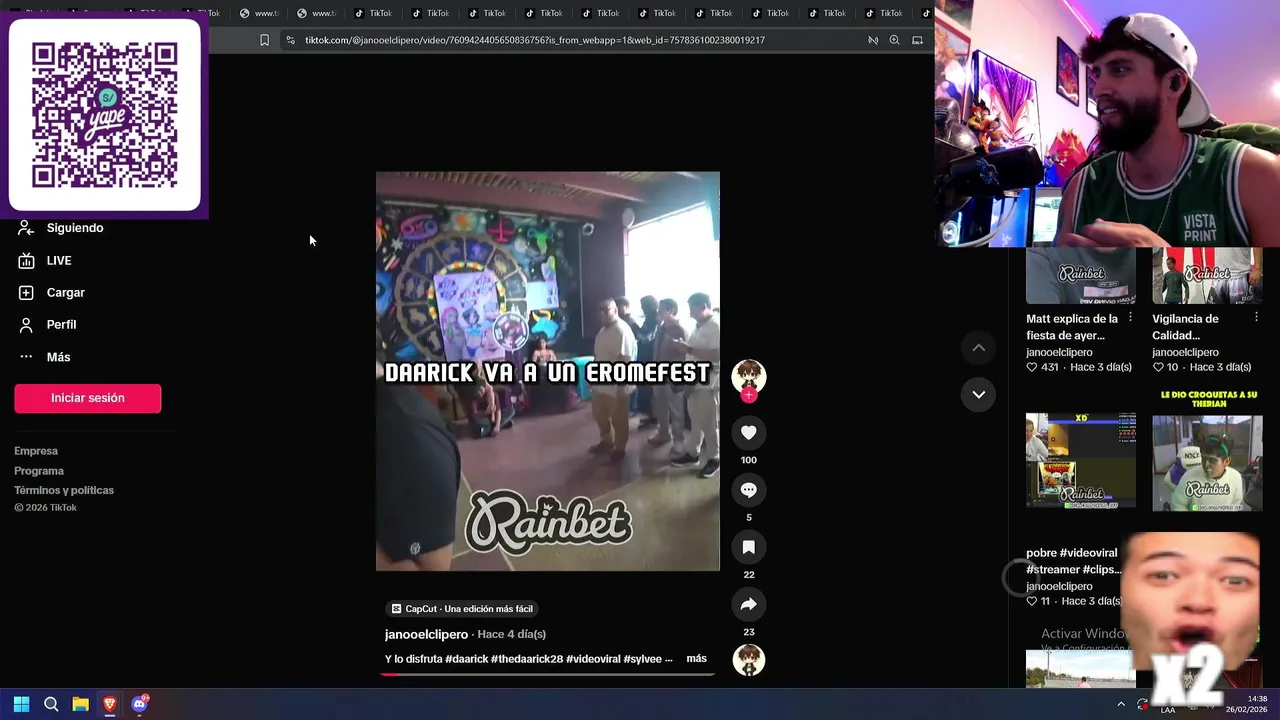Open Términos y políticas link
Viewport: 1280px width, 720px height.
[64, 490]
